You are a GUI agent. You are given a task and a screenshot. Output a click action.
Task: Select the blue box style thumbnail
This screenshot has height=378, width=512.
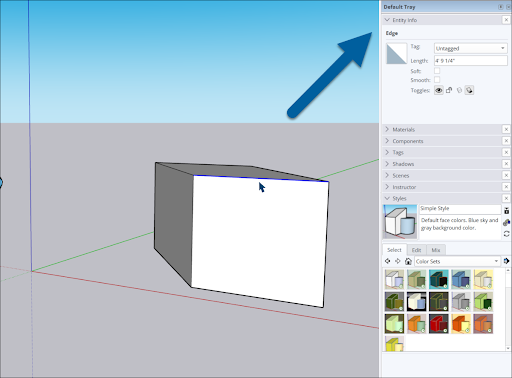click(461, 279)
